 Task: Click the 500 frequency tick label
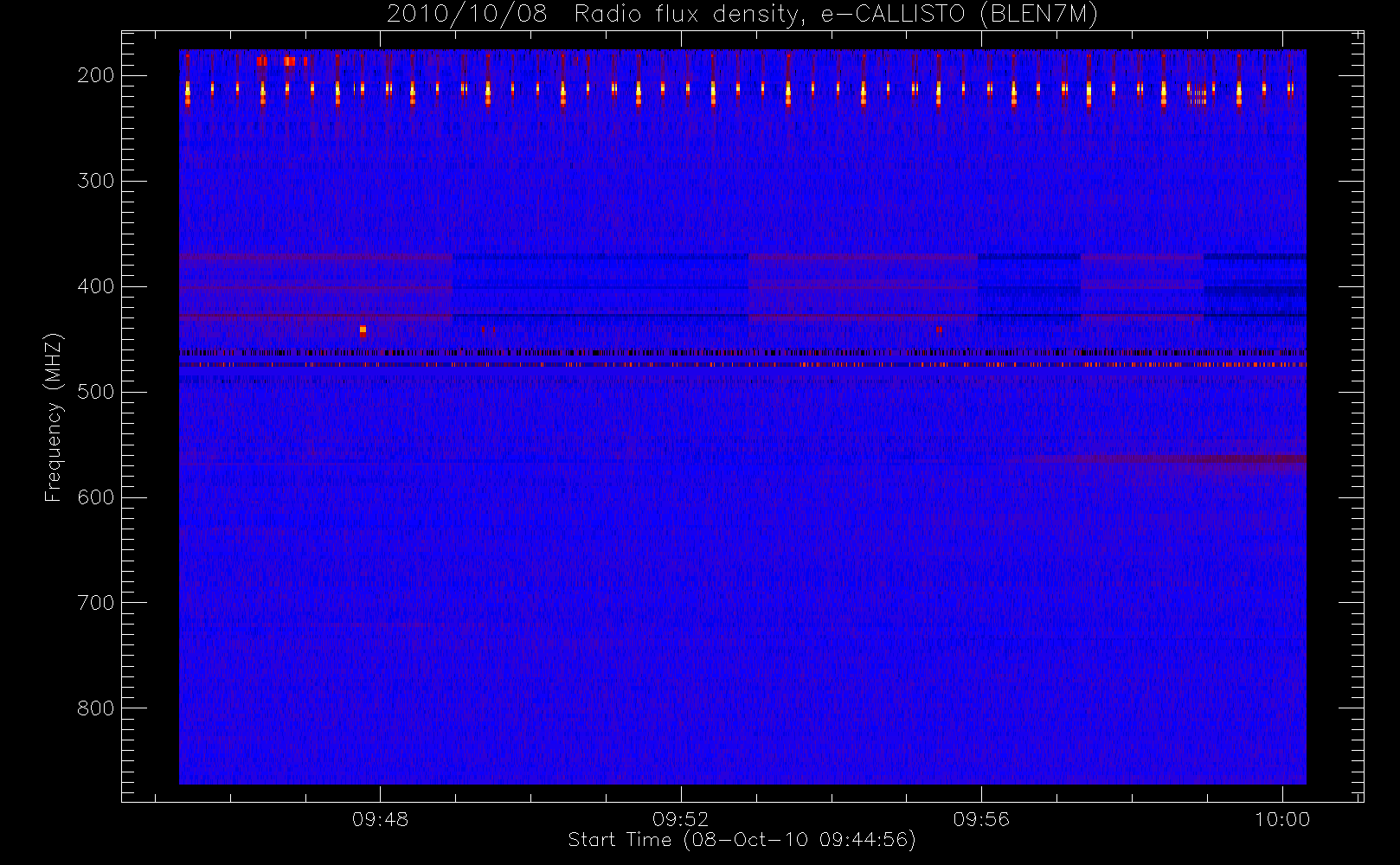(95, 392)
